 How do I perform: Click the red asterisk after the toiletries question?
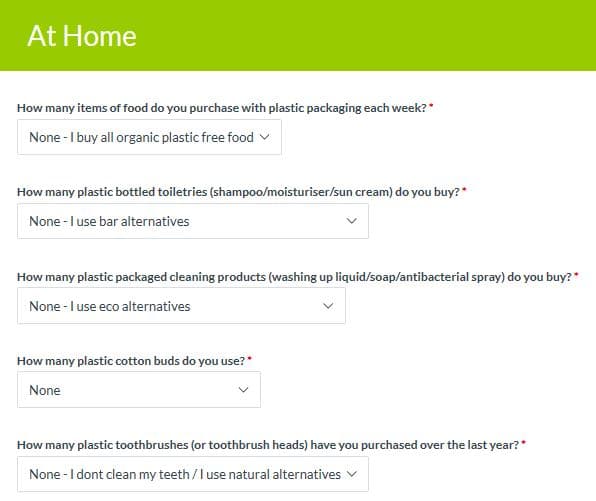[464, 189]
